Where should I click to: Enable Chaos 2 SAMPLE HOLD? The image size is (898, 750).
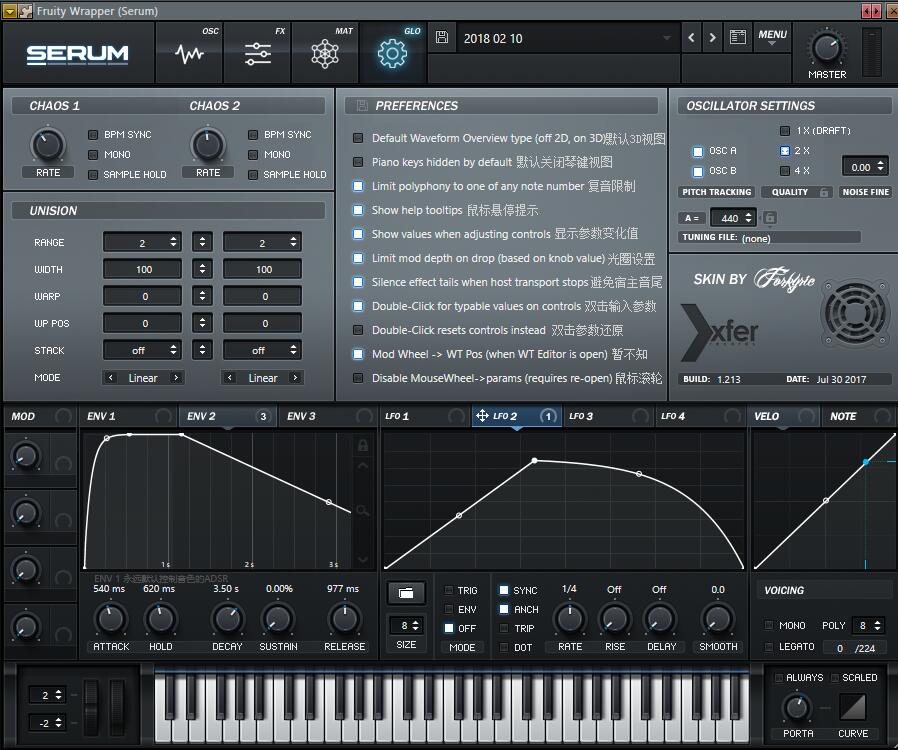253,175
